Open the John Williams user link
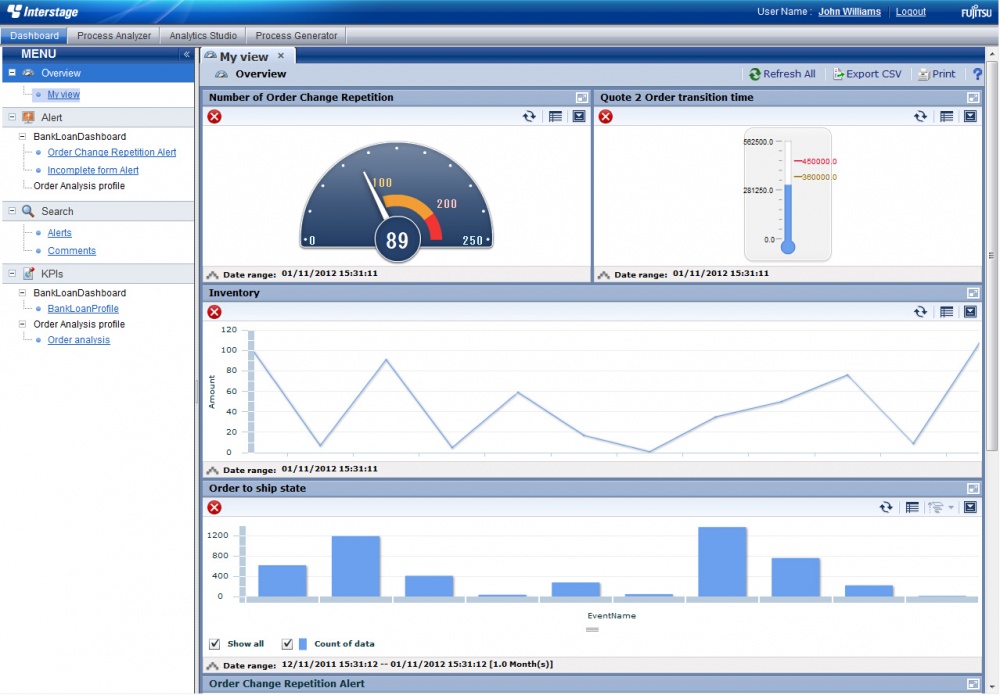Image resolution: width=1000 pixels, height=695 pixels. click(x=849, y=11)
